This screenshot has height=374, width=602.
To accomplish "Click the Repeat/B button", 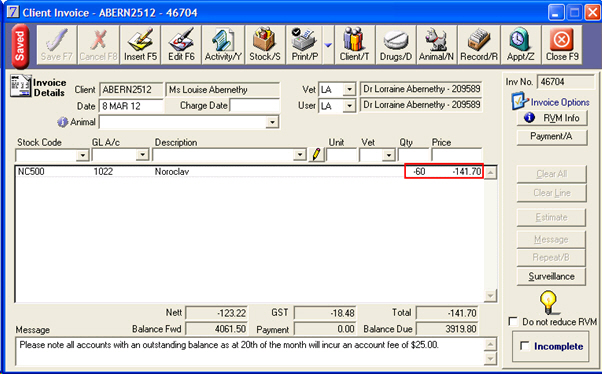I will [552, 257].
